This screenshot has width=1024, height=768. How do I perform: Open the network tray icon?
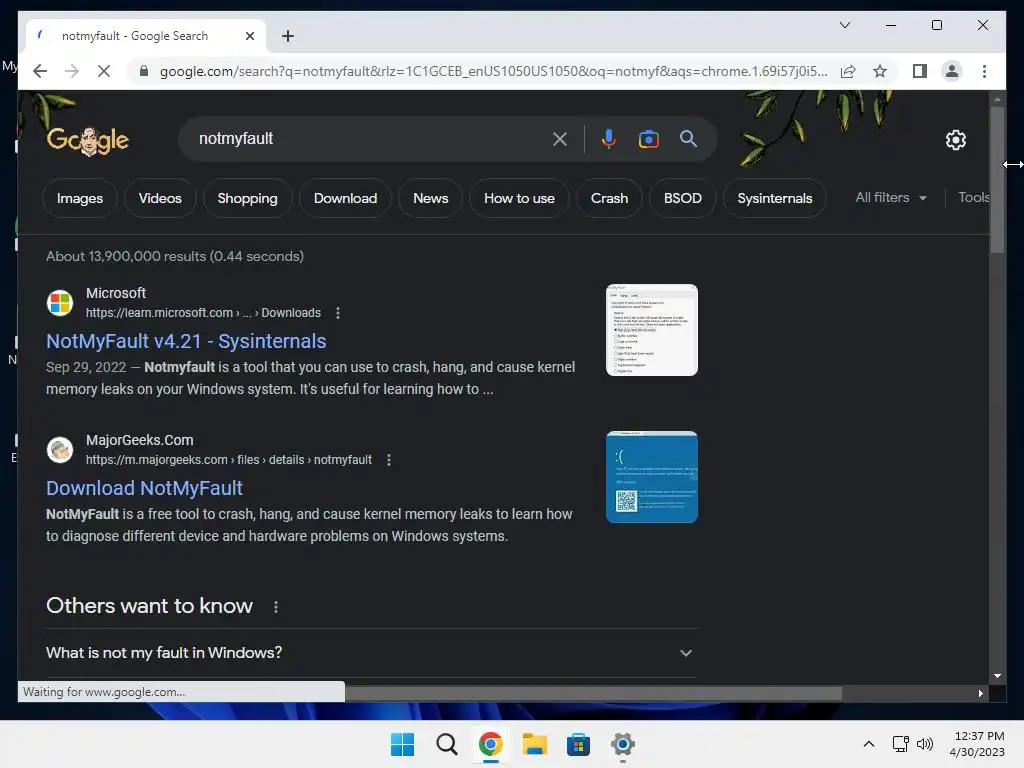pos(901,744)
